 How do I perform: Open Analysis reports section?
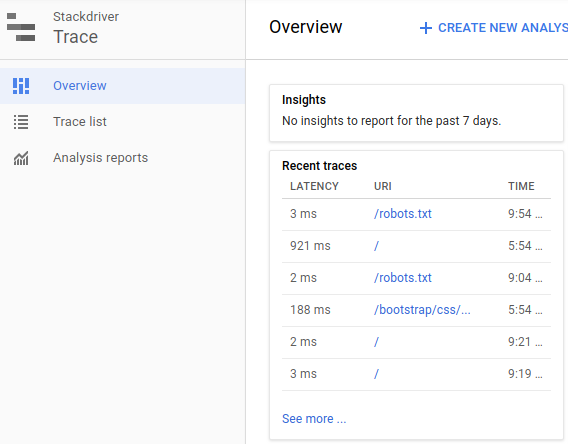[x=122, y=158]
